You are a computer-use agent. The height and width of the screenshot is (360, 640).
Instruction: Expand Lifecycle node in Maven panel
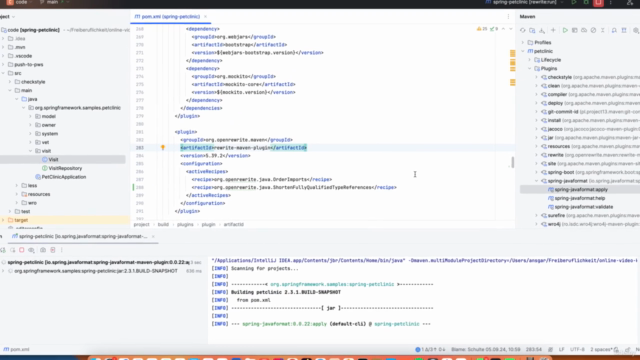[530, 60]
